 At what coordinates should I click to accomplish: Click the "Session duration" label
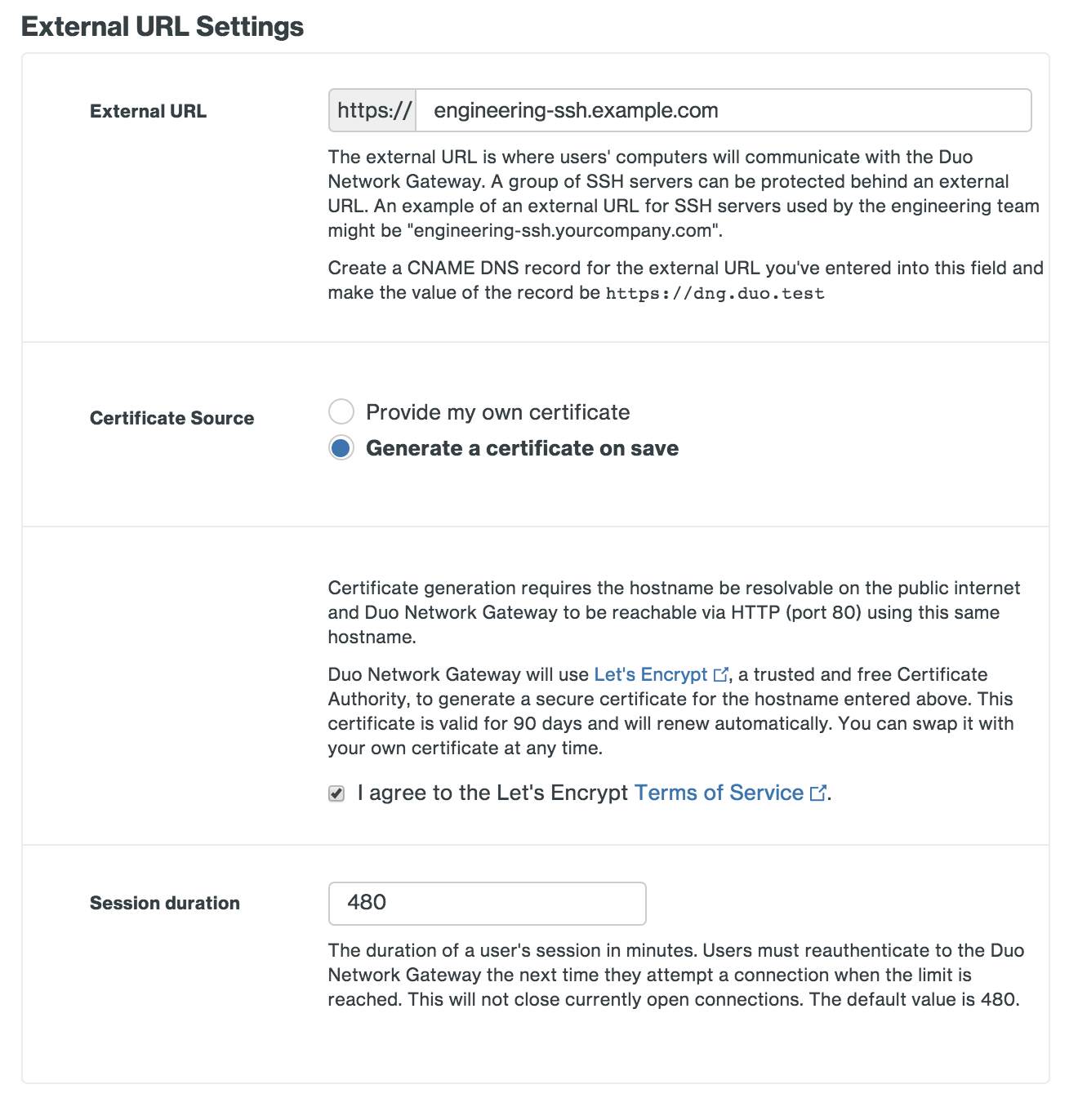point(164,903)
